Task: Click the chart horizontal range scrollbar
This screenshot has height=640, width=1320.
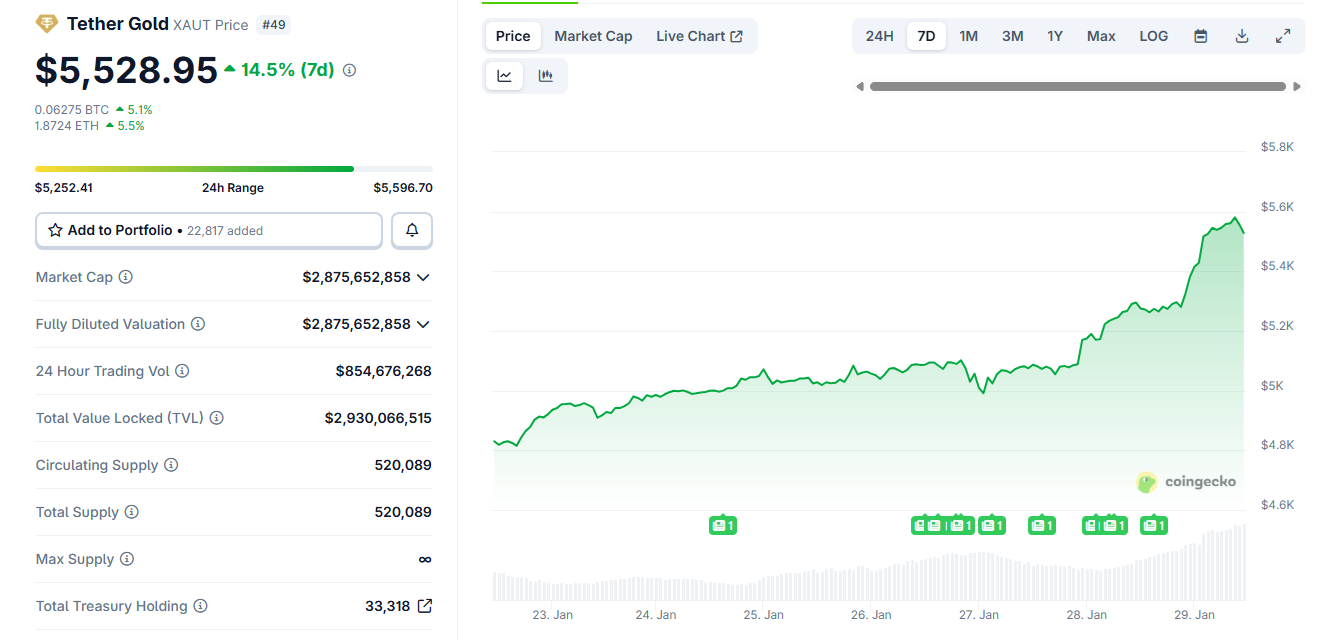Action: pyautogui.click(x=1077, y=87)
